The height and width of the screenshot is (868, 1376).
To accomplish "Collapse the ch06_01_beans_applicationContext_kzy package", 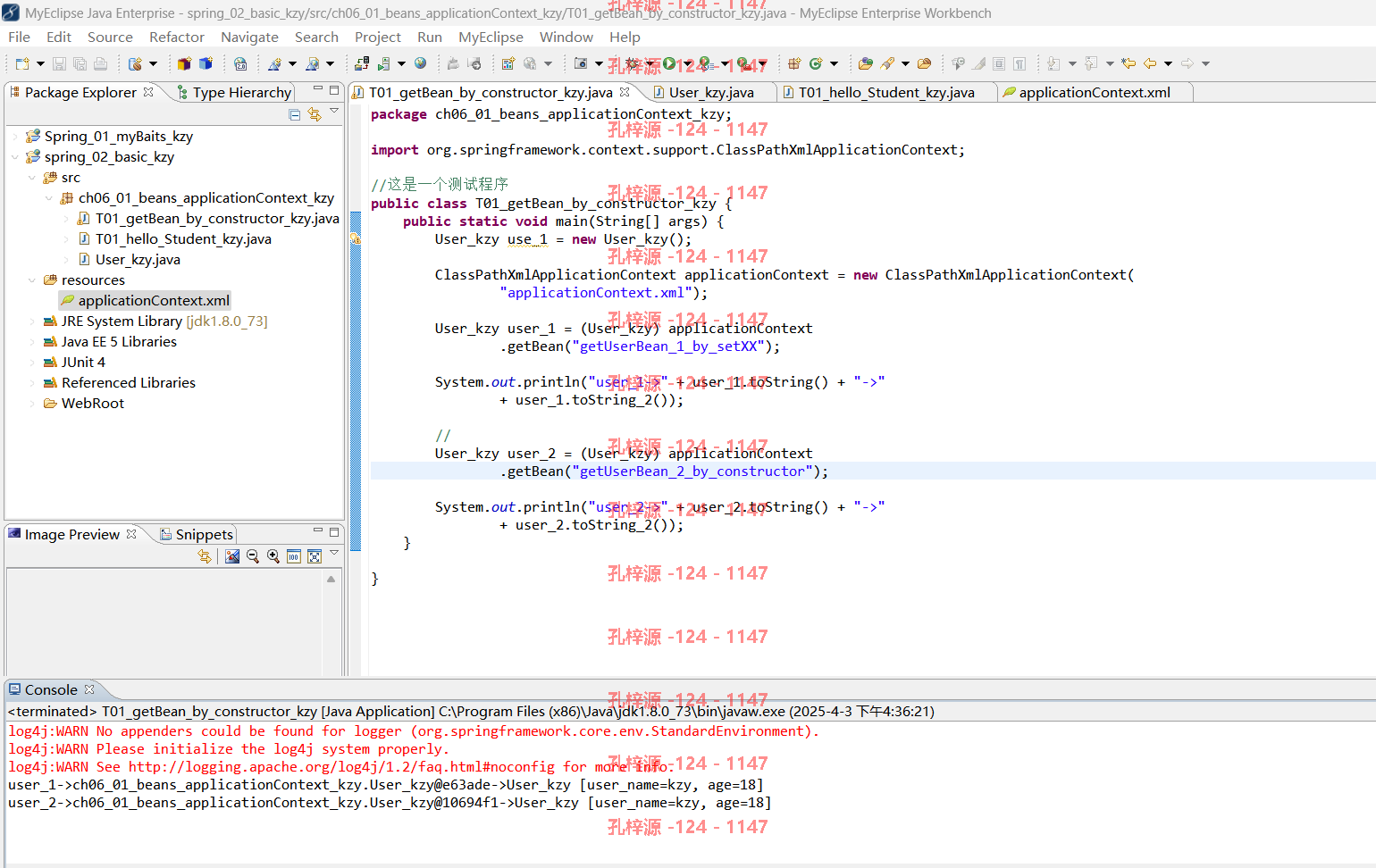I will pyautogui.click(x=49, y=198).
